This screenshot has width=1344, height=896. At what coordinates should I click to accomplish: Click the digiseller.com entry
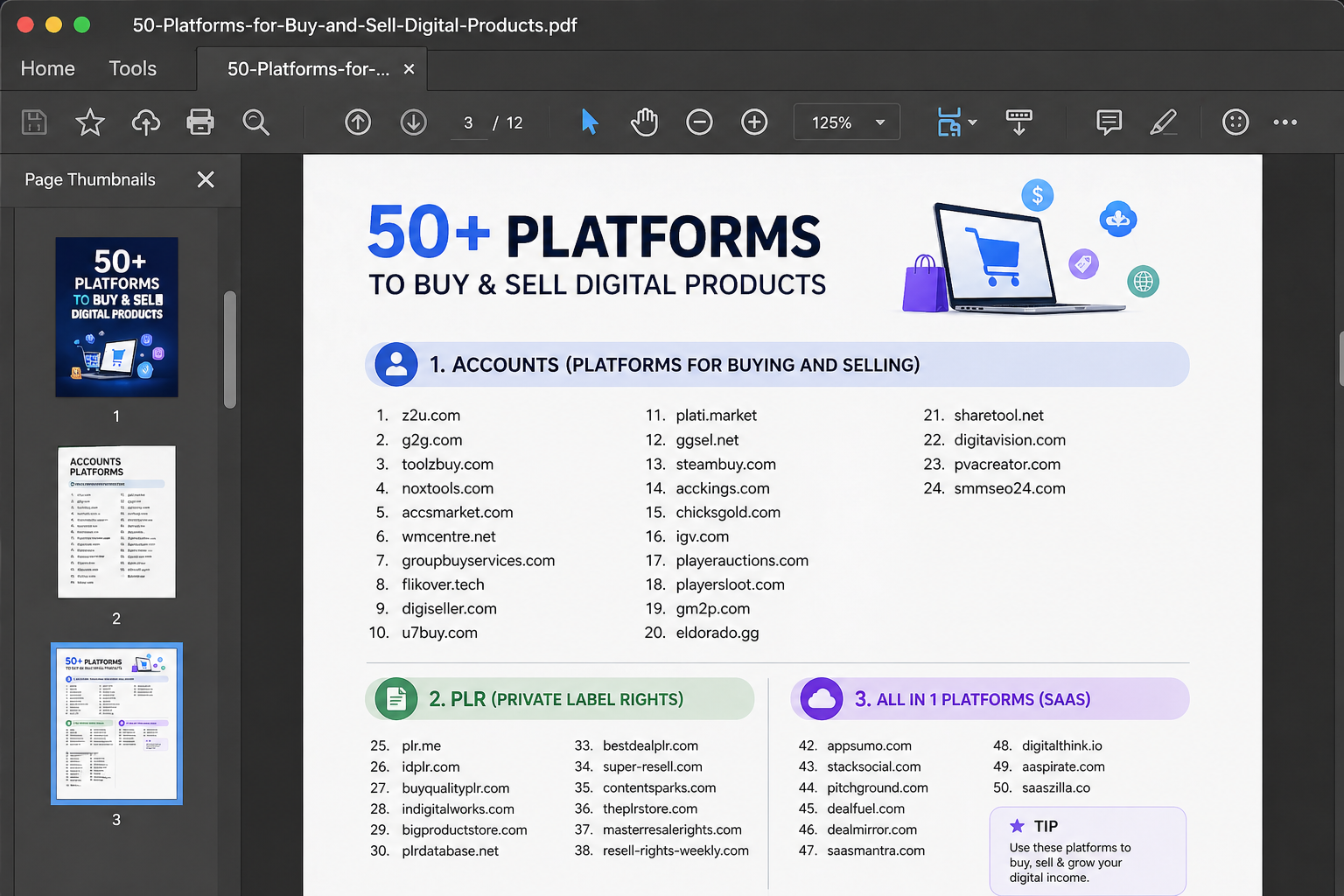pos(449,609)
